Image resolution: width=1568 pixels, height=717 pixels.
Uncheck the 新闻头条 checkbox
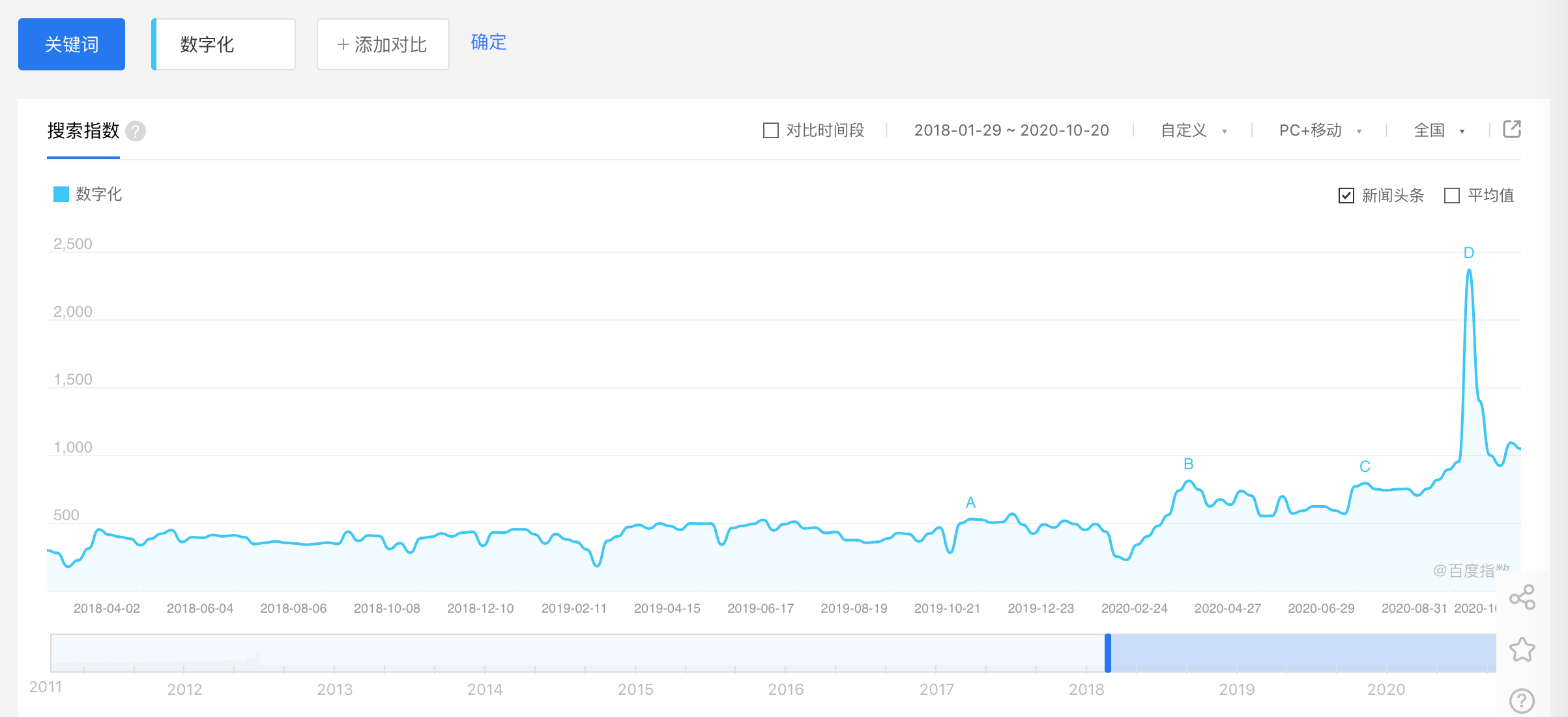pyautogui.click(x=1346, y=196)
